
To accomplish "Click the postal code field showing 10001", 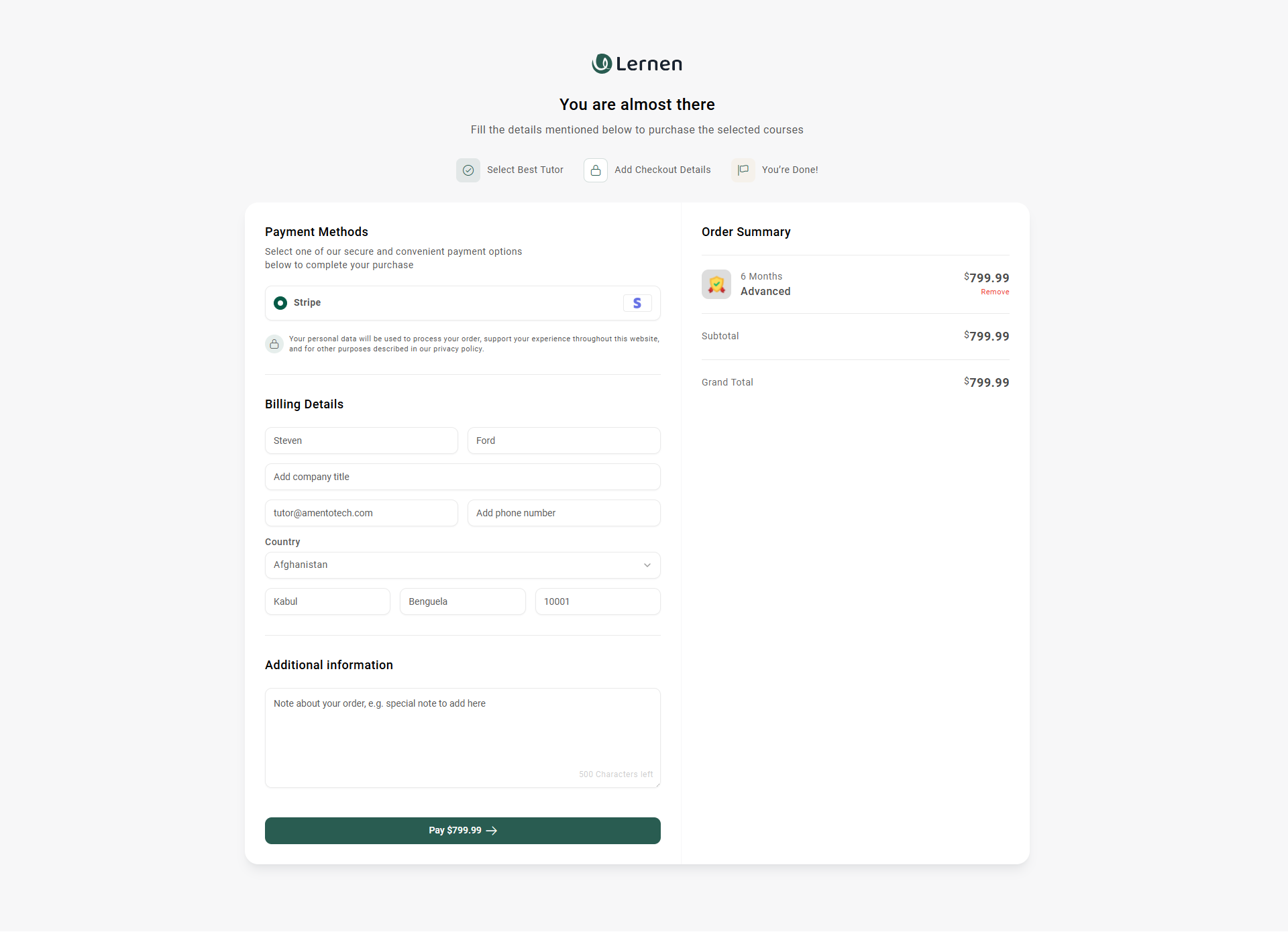I will [597, 601].
